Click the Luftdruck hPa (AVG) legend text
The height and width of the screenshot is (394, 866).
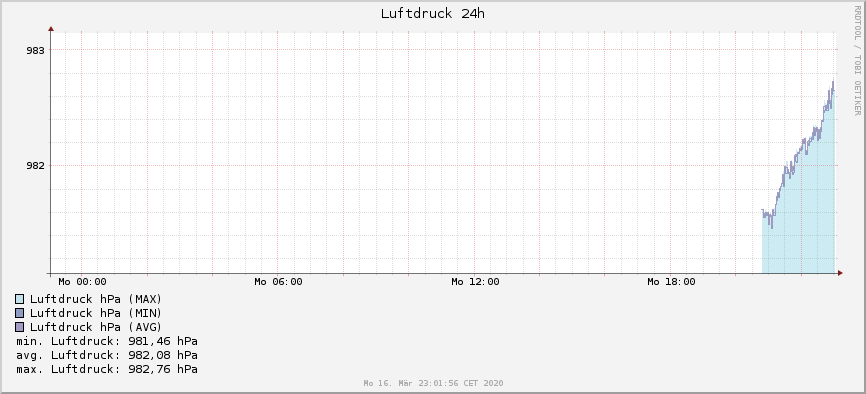(96, 327)
